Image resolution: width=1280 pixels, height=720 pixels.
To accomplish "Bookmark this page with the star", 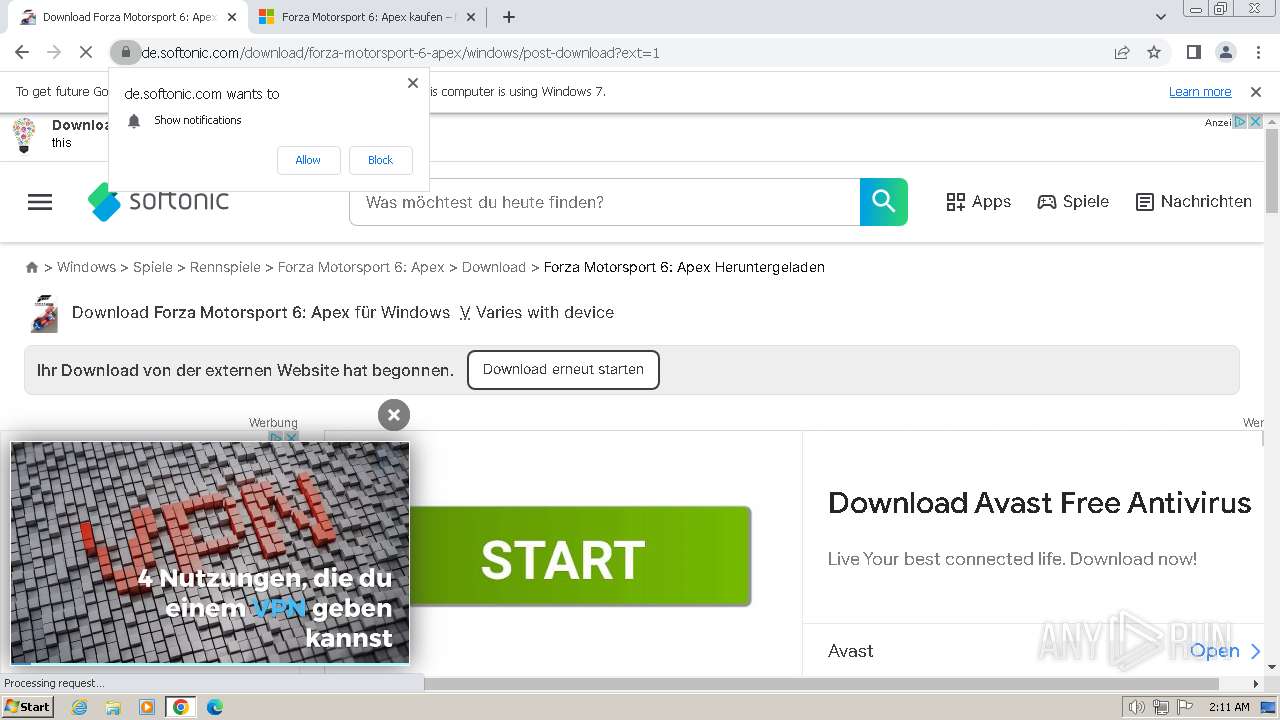I will pyautogui.click(x=1154, y=53).
